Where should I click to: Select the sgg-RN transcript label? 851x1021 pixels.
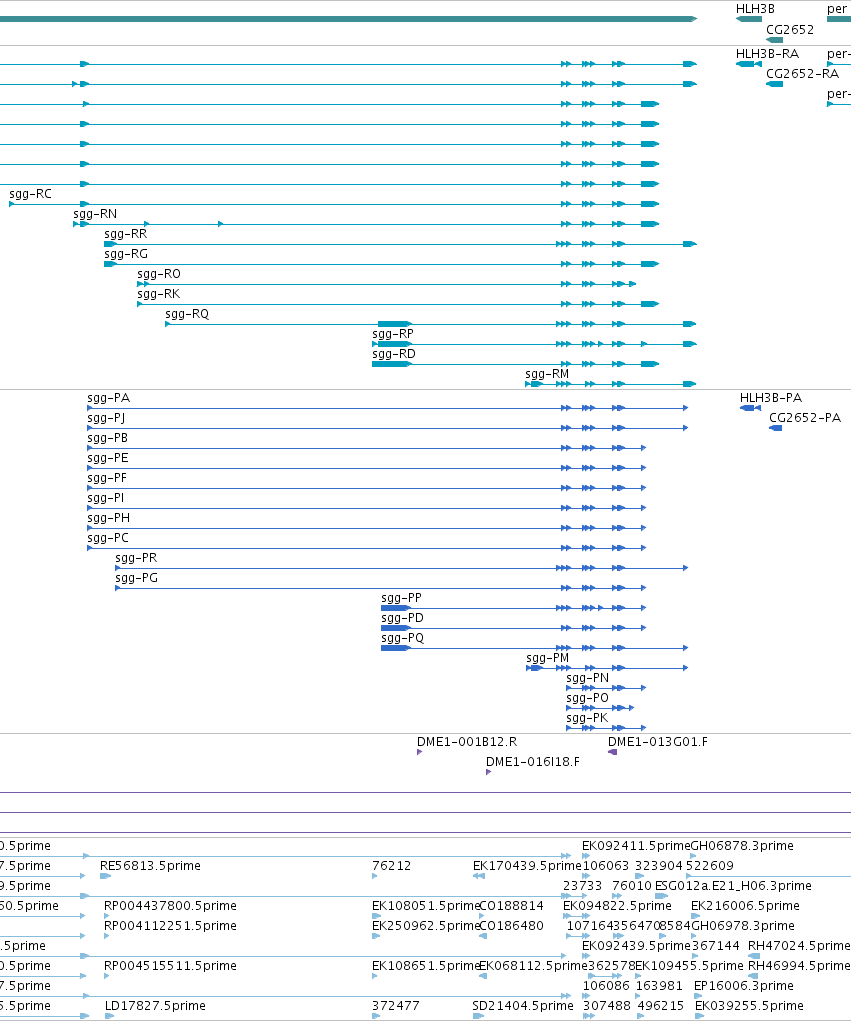coord(95,214)
